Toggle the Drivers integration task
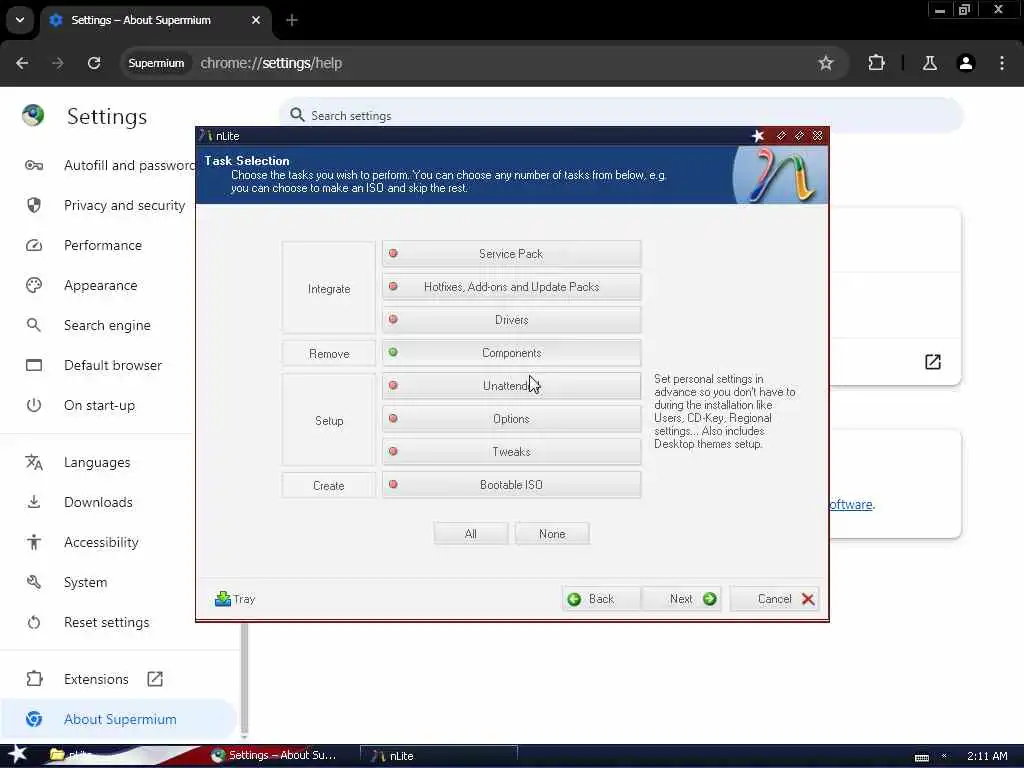Image resolution: width=1024 pixels, height=768 pixels. pos(511,320)
